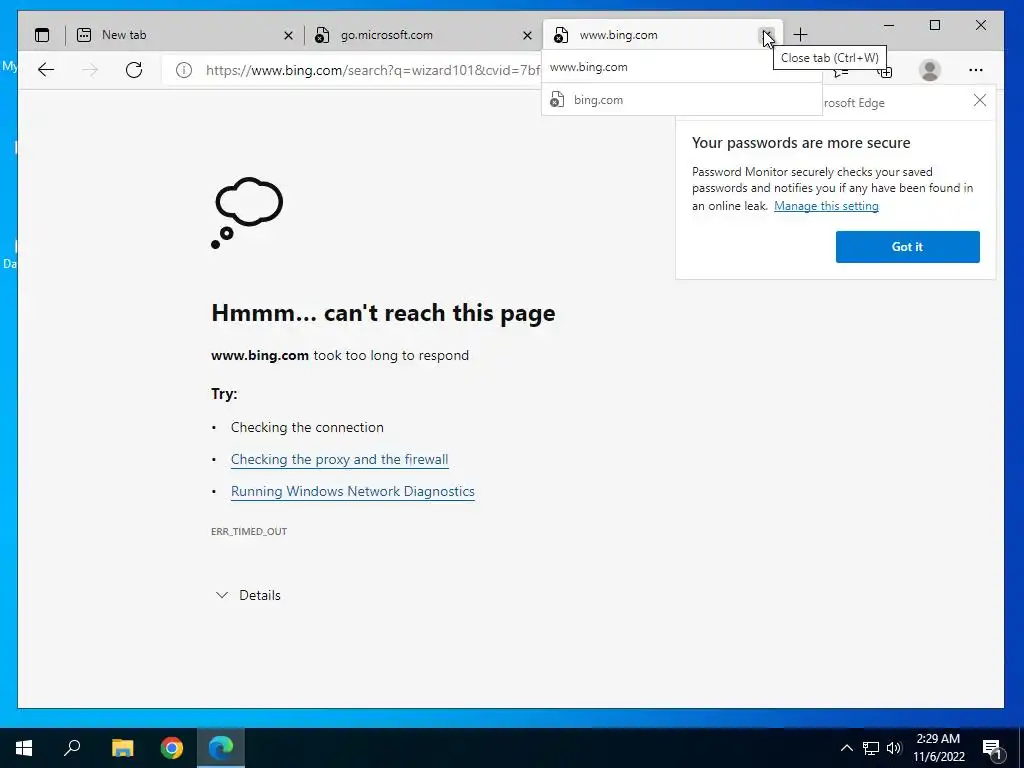
Task: Run Windows Network Diagnostics link
Action: click(353, 491)
